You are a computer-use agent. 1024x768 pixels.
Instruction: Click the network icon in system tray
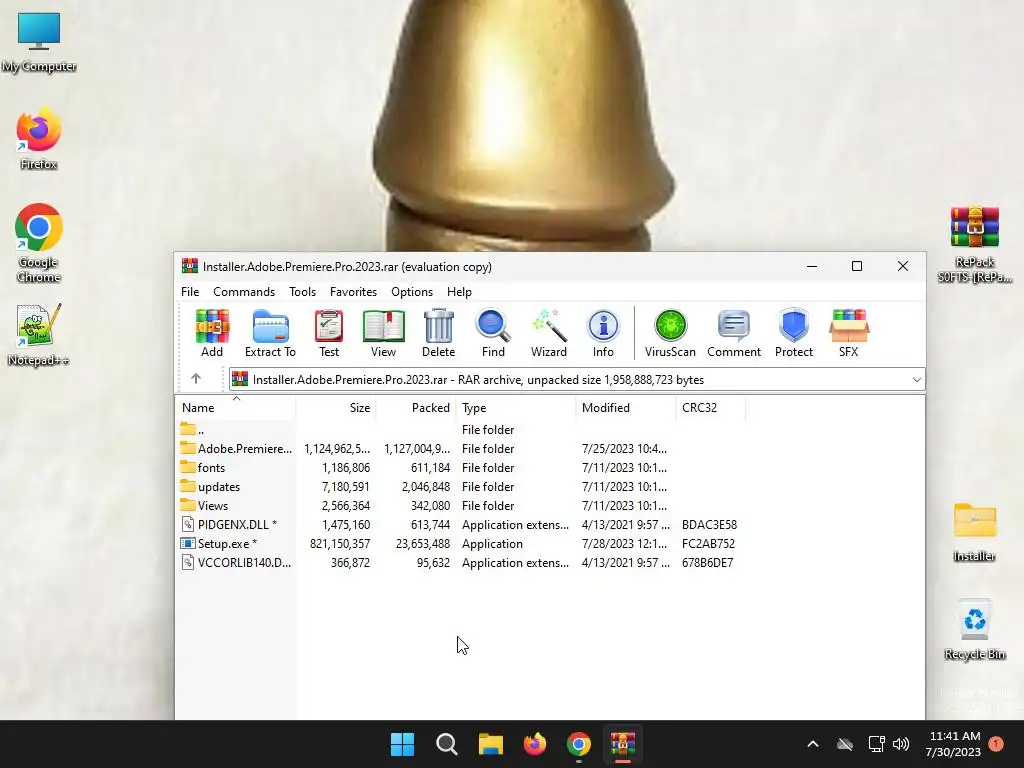click(x=876, y=744)
